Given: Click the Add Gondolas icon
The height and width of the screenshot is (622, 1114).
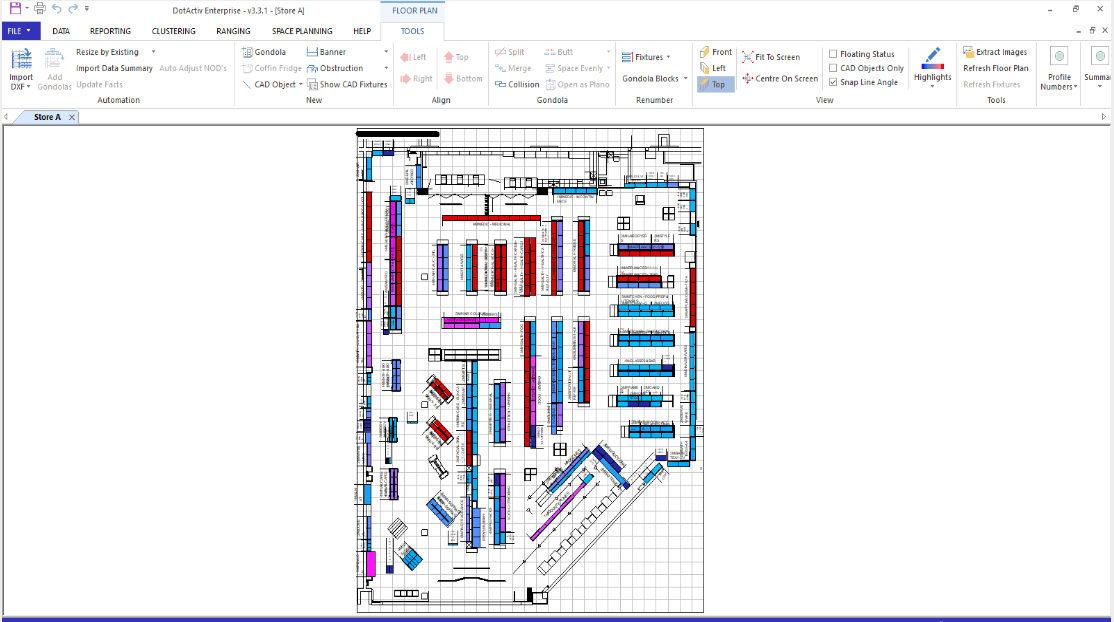Looking at the screenshot, I should [x=54, y=58].
